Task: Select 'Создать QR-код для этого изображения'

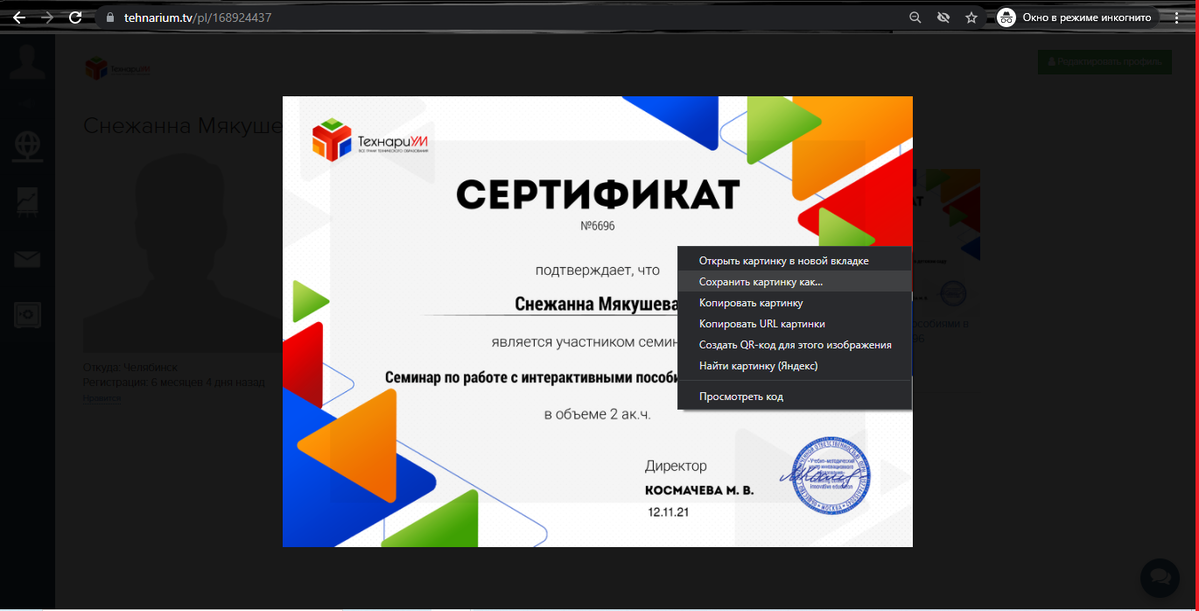Action: 794,345
